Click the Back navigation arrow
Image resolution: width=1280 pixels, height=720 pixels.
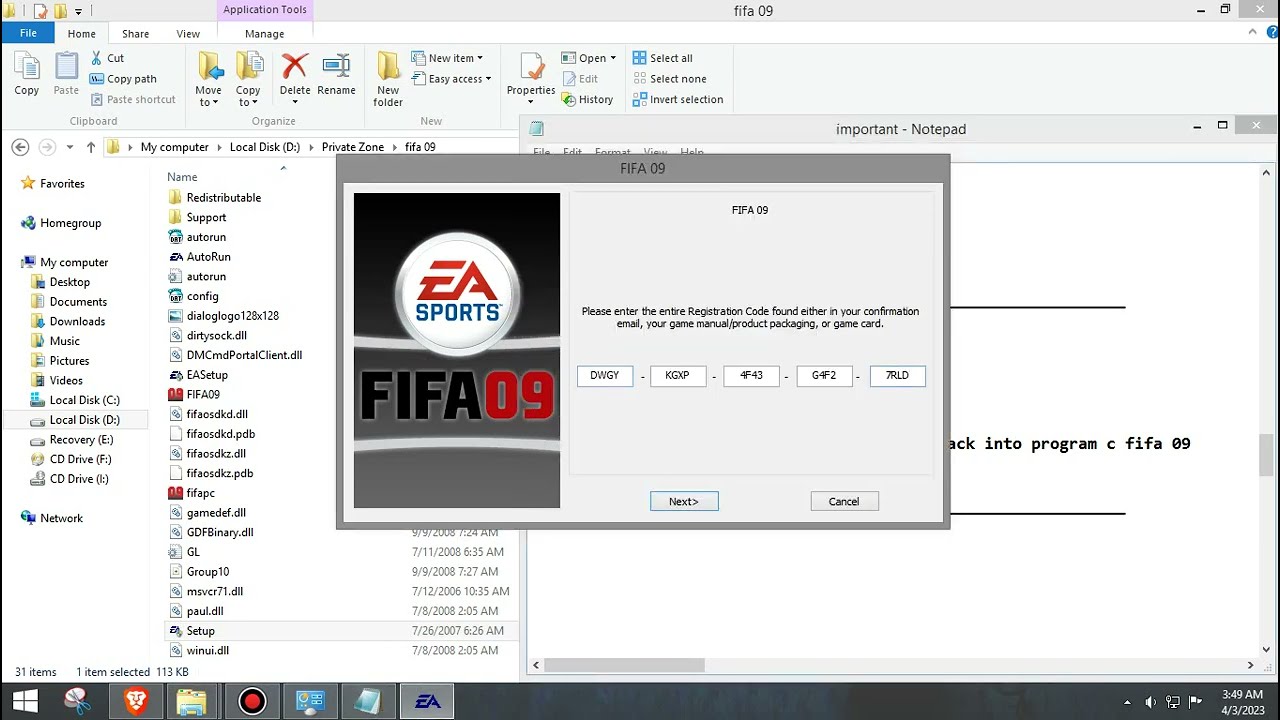tap(20, 147)
